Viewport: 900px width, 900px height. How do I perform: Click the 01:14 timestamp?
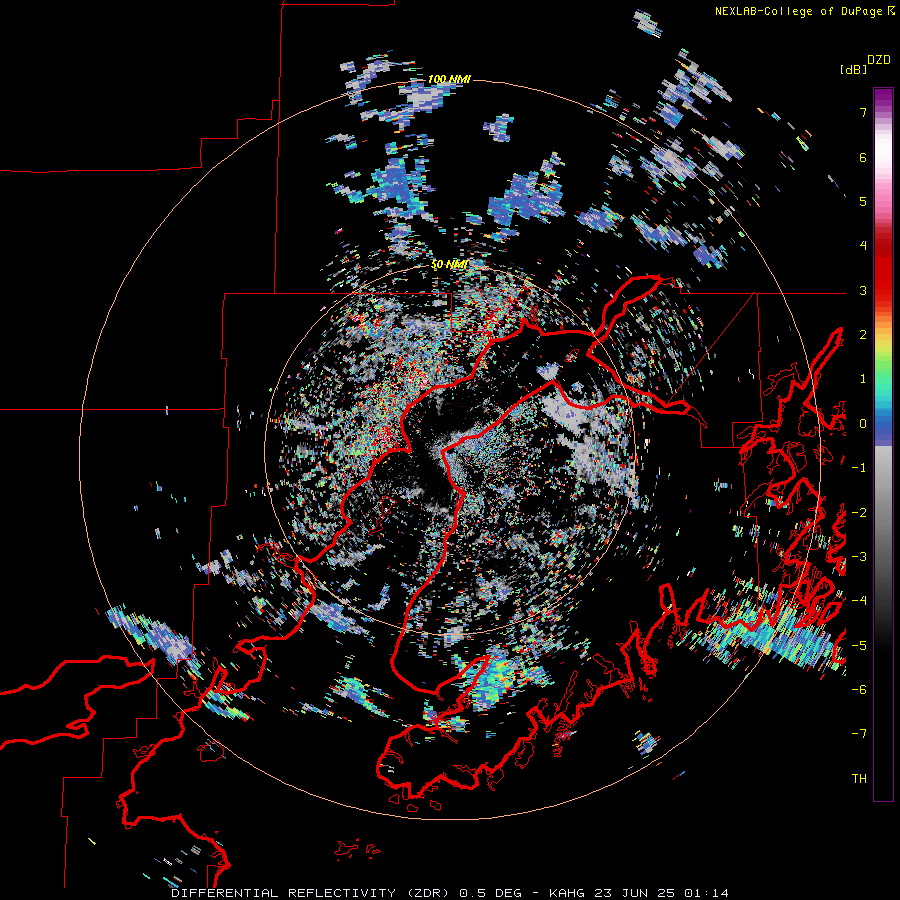pos(706,893)
